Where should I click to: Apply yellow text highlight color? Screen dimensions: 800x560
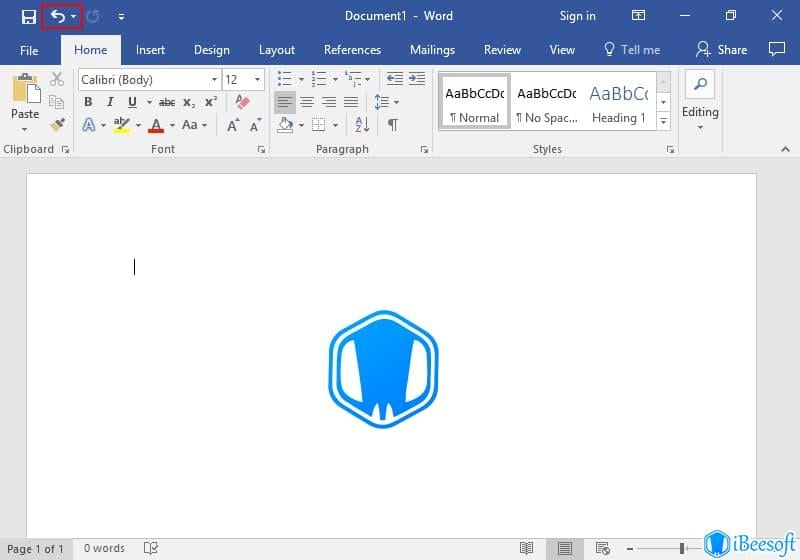tap(122, 125)
